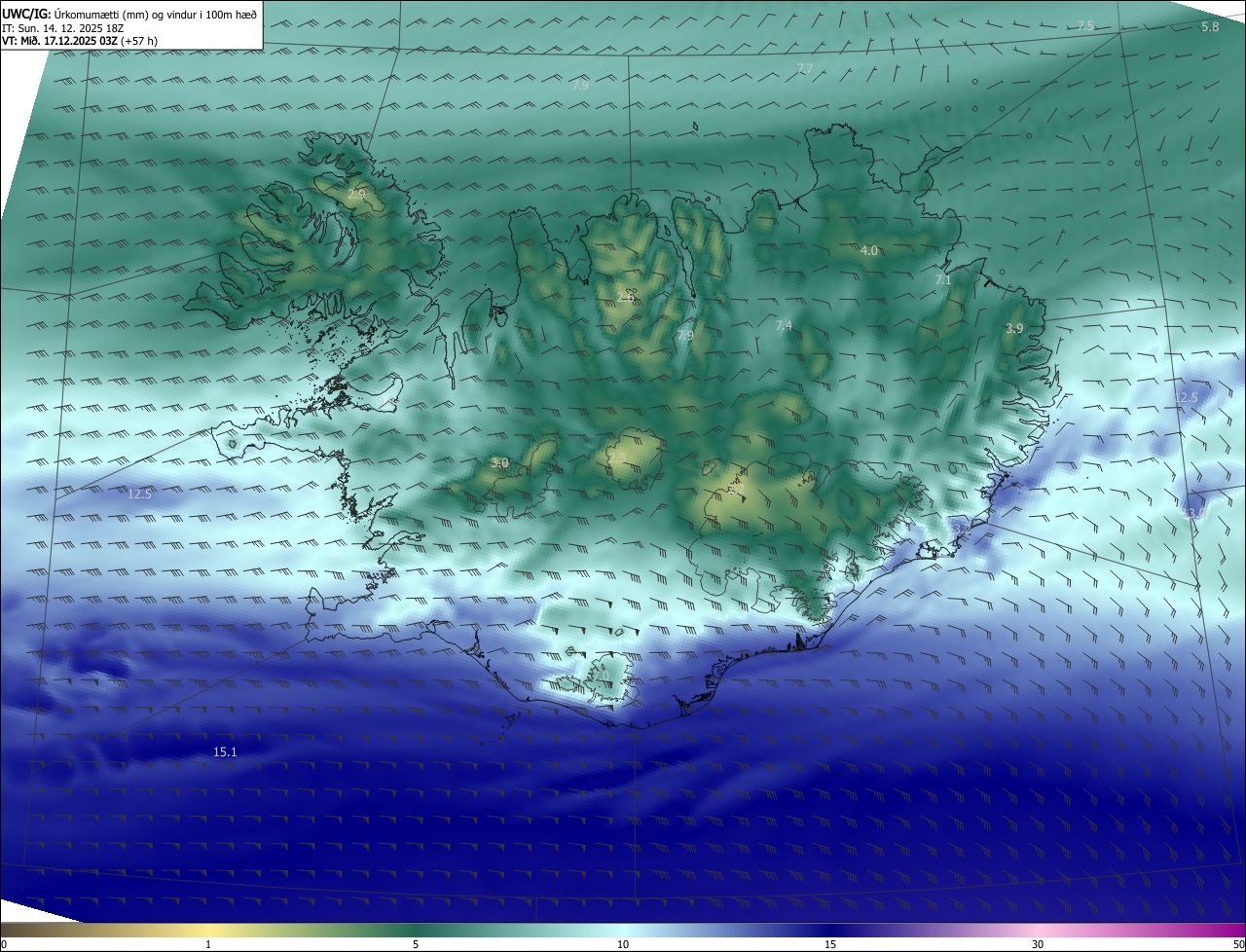Click the 5.8 value label on the map

coord(1210,27)
